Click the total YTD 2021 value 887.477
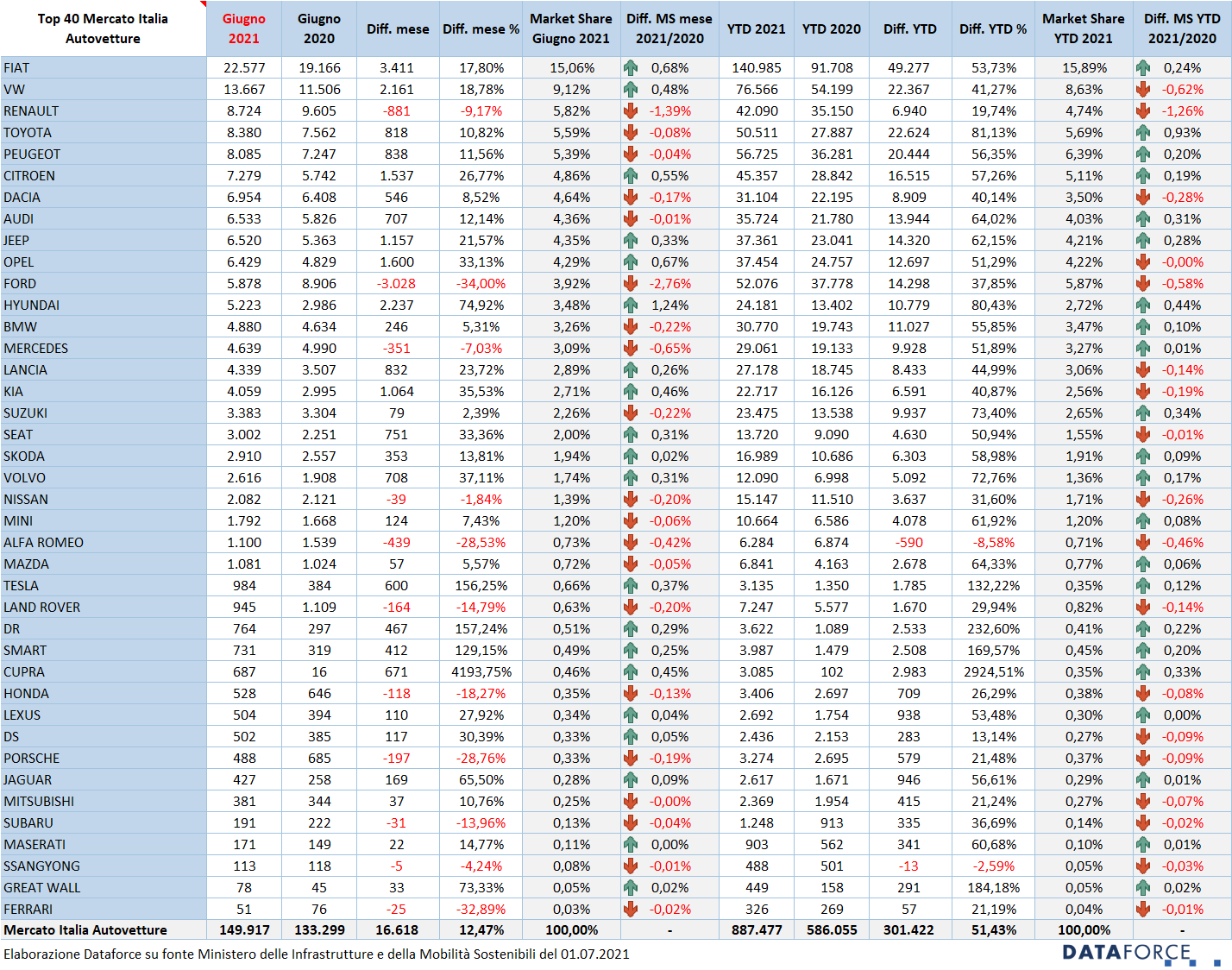1232x970 pixels. (757, 929)
